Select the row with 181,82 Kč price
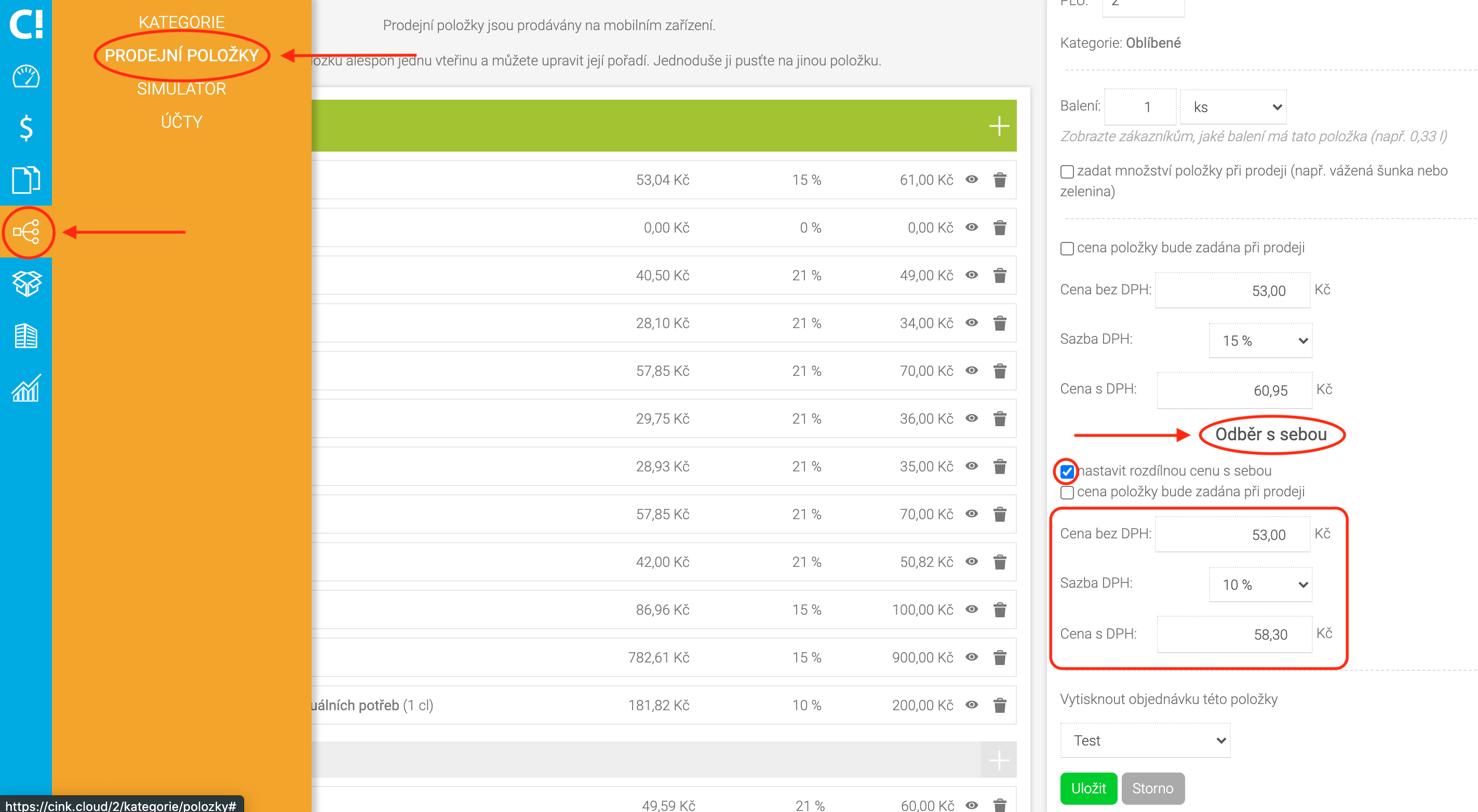Screen dimensions: 1478x812 point(663,706)
